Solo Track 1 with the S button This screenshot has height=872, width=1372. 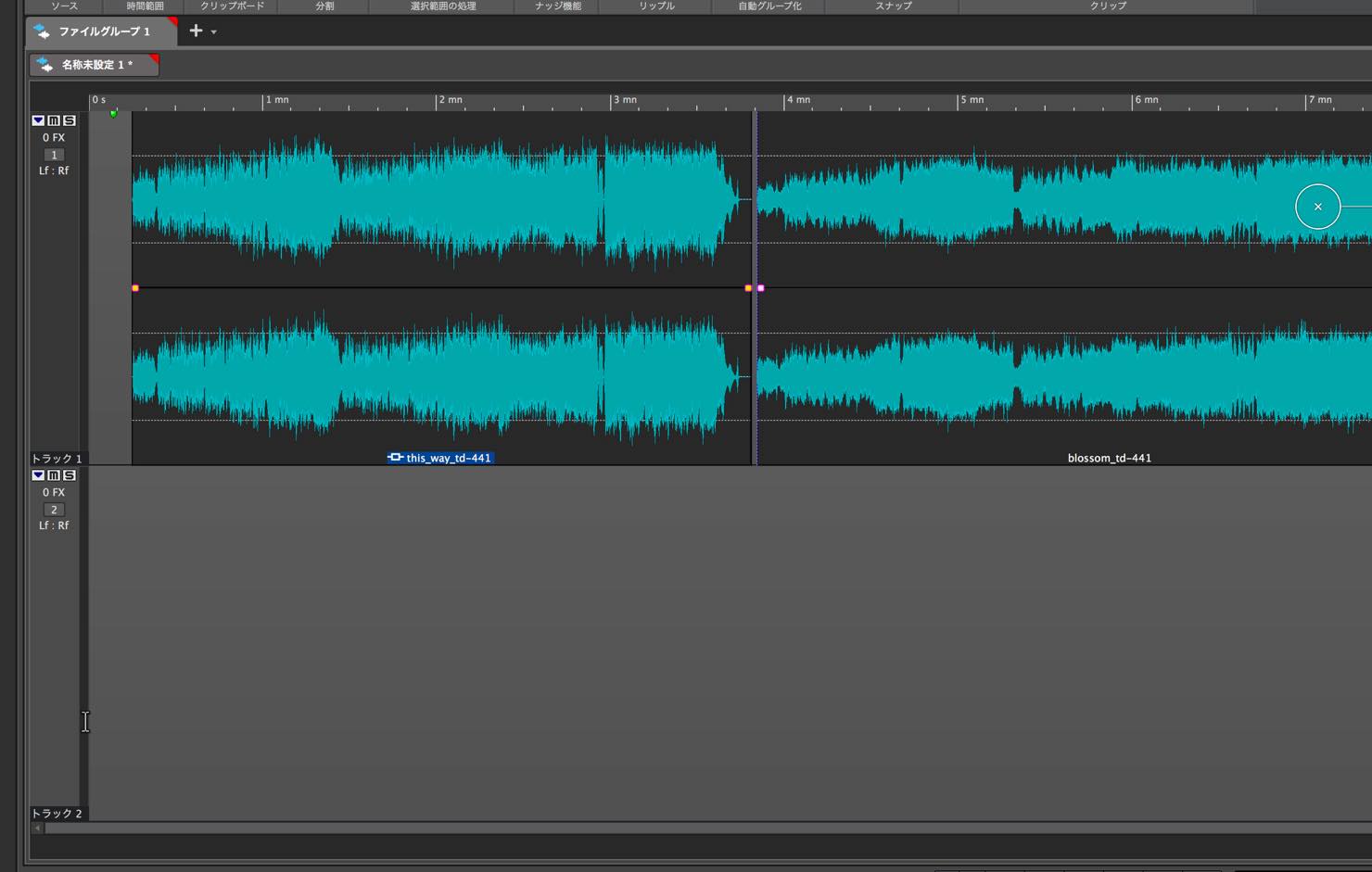point(70,120)
